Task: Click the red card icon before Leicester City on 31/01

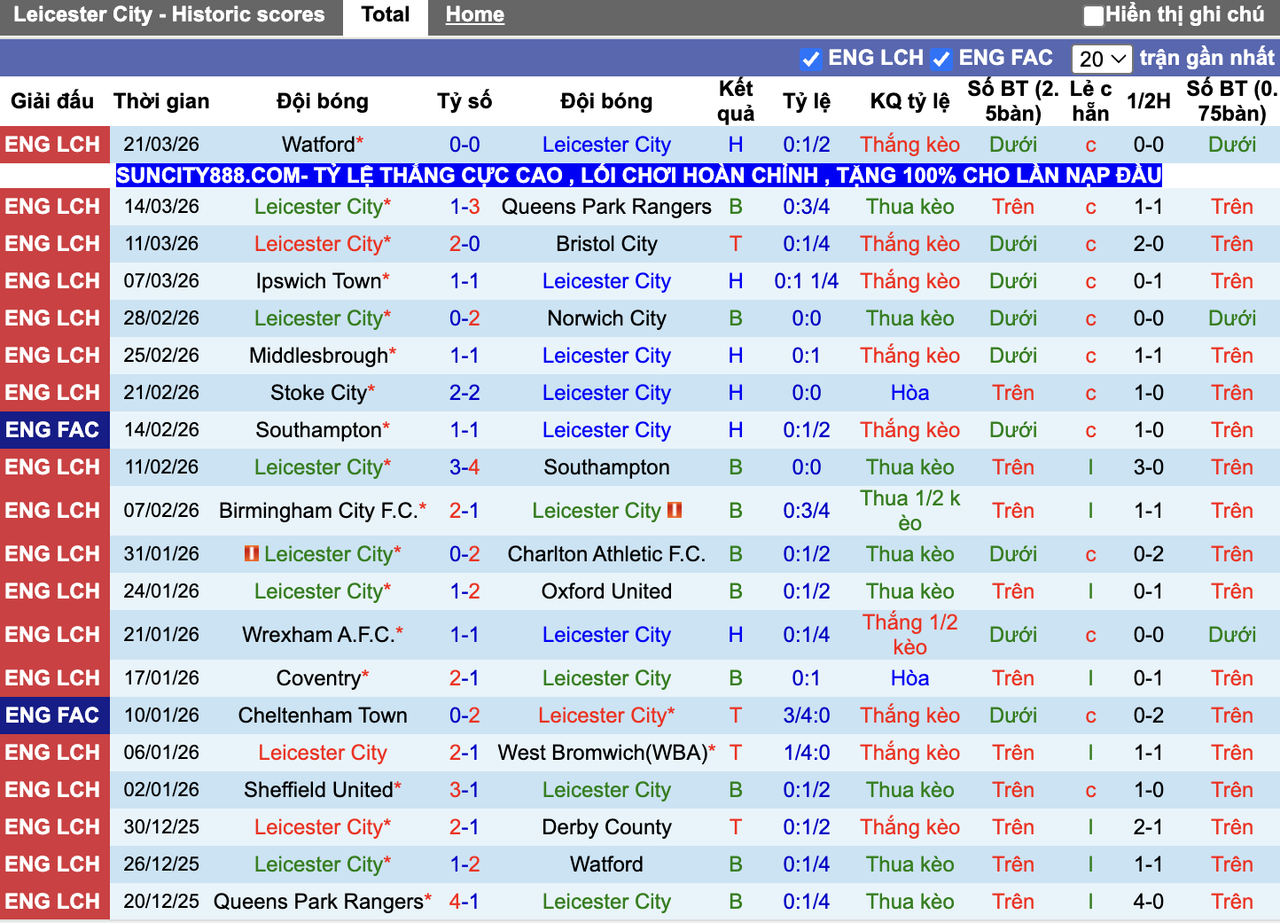Action: [x=253, y=553]
